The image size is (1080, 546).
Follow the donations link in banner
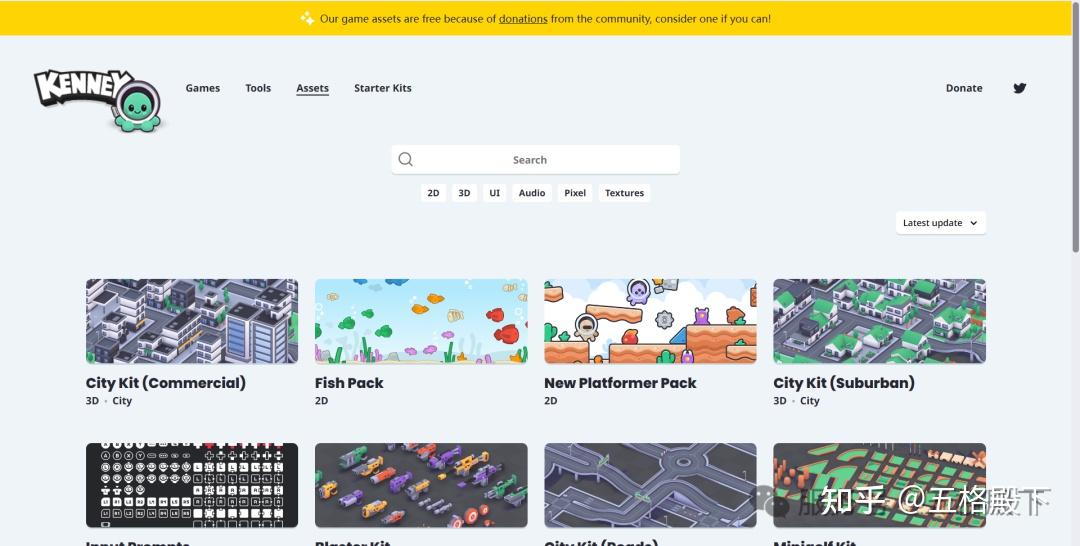tap(523, 19)
